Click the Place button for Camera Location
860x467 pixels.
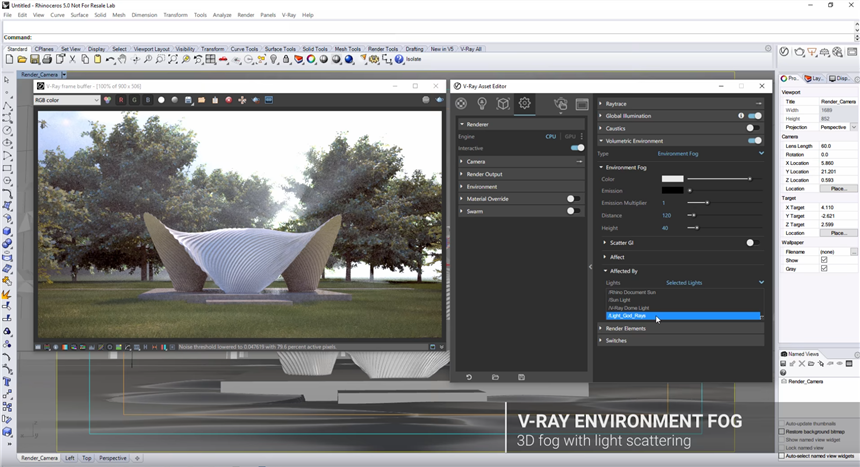coord(838,188)
